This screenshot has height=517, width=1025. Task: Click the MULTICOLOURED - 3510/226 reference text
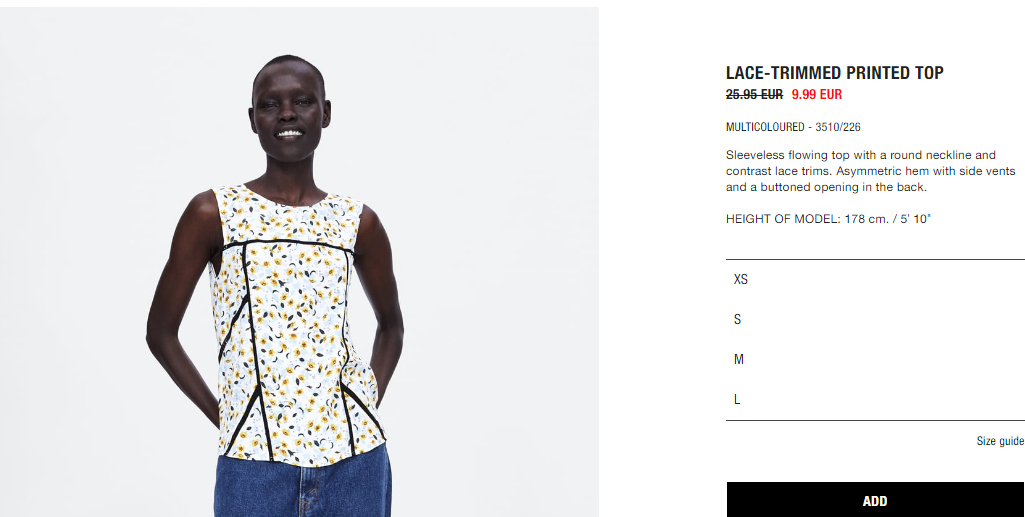[x=793, y=127]
